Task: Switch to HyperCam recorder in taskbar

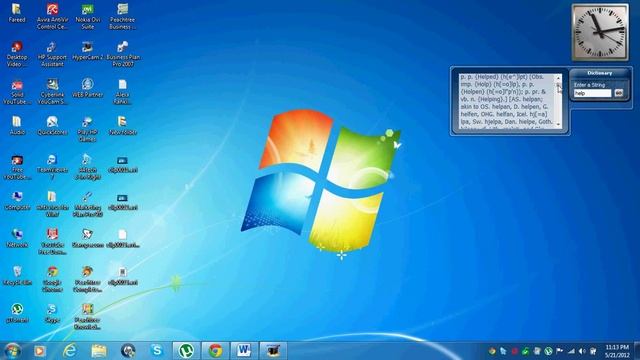Action: 273,351
